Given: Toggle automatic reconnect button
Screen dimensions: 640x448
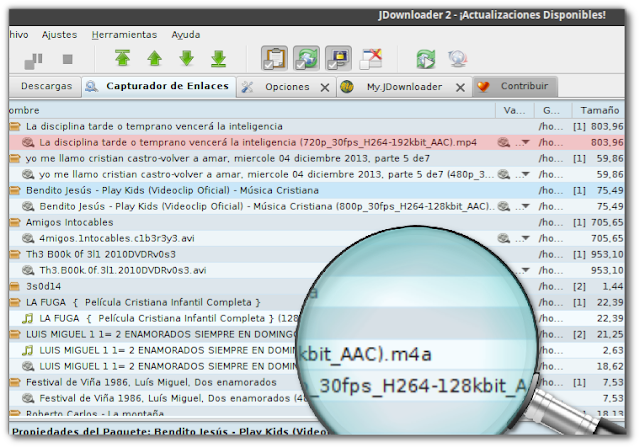Looking at the screenshot, I should (306, 58).
